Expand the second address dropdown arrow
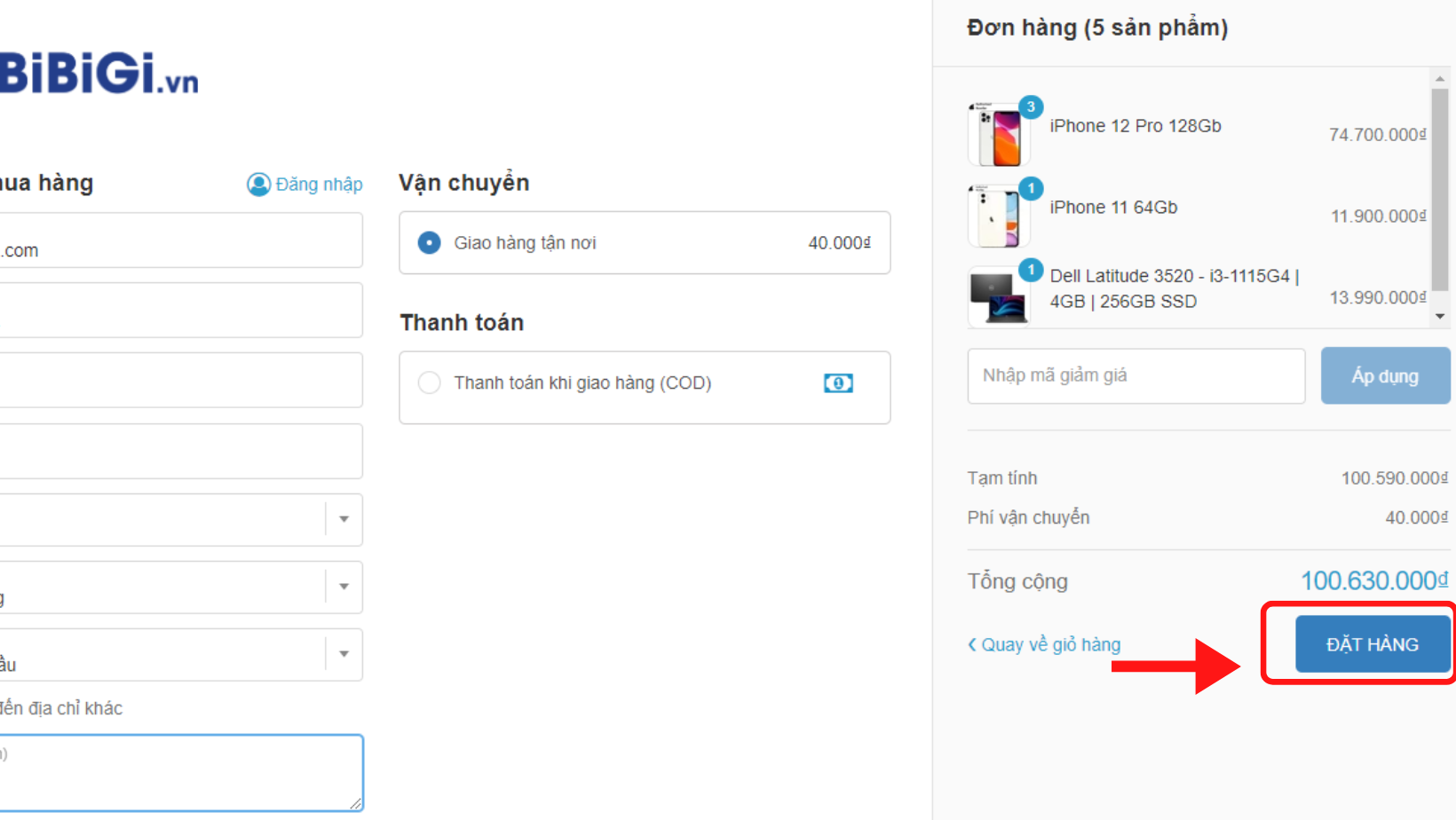Image resolution: width=1456 pixels, height=820 pixels. [344, 587]
